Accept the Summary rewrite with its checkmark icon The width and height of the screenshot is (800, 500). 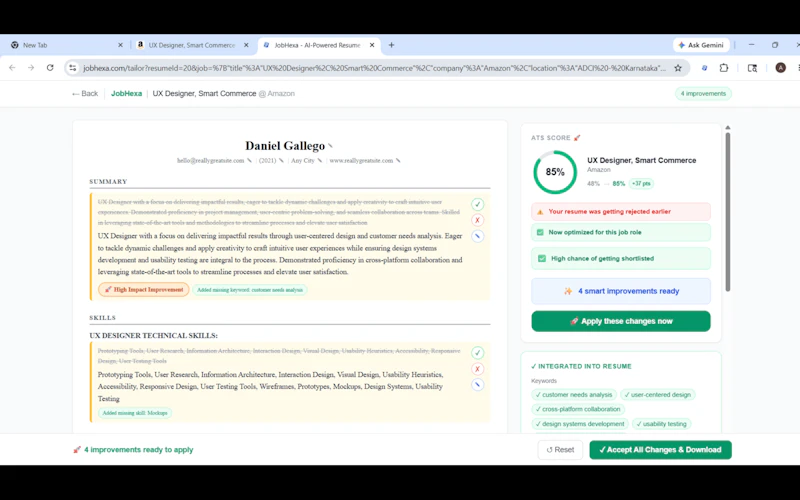pos(477,204)
